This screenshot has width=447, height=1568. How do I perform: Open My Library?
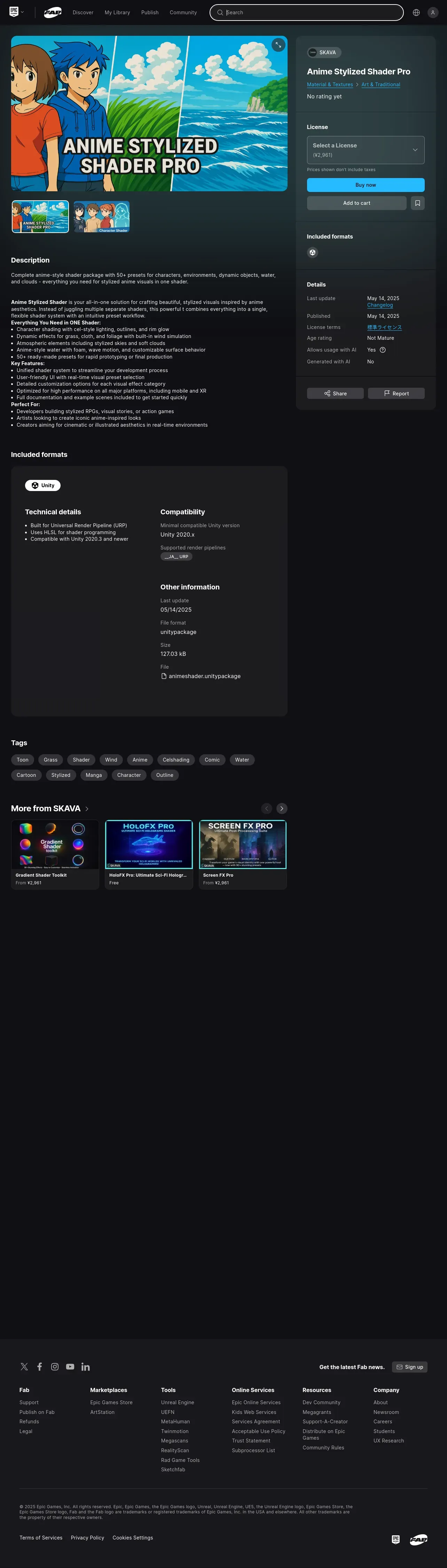pos(117,12)
